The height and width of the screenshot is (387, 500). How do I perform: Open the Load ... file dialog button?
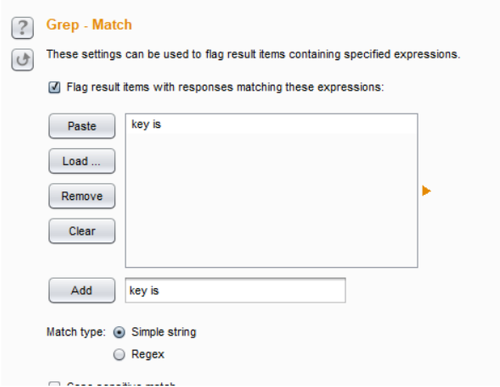pyautogui.click(x=82, y=161)
